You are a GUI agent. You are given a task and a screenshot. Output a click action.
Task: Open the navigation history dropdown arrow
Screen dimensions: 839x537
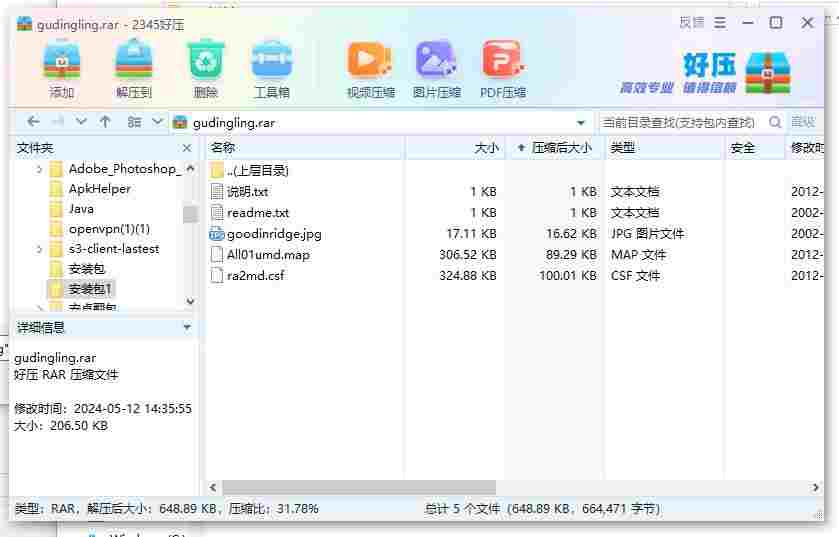click(81, 122)
